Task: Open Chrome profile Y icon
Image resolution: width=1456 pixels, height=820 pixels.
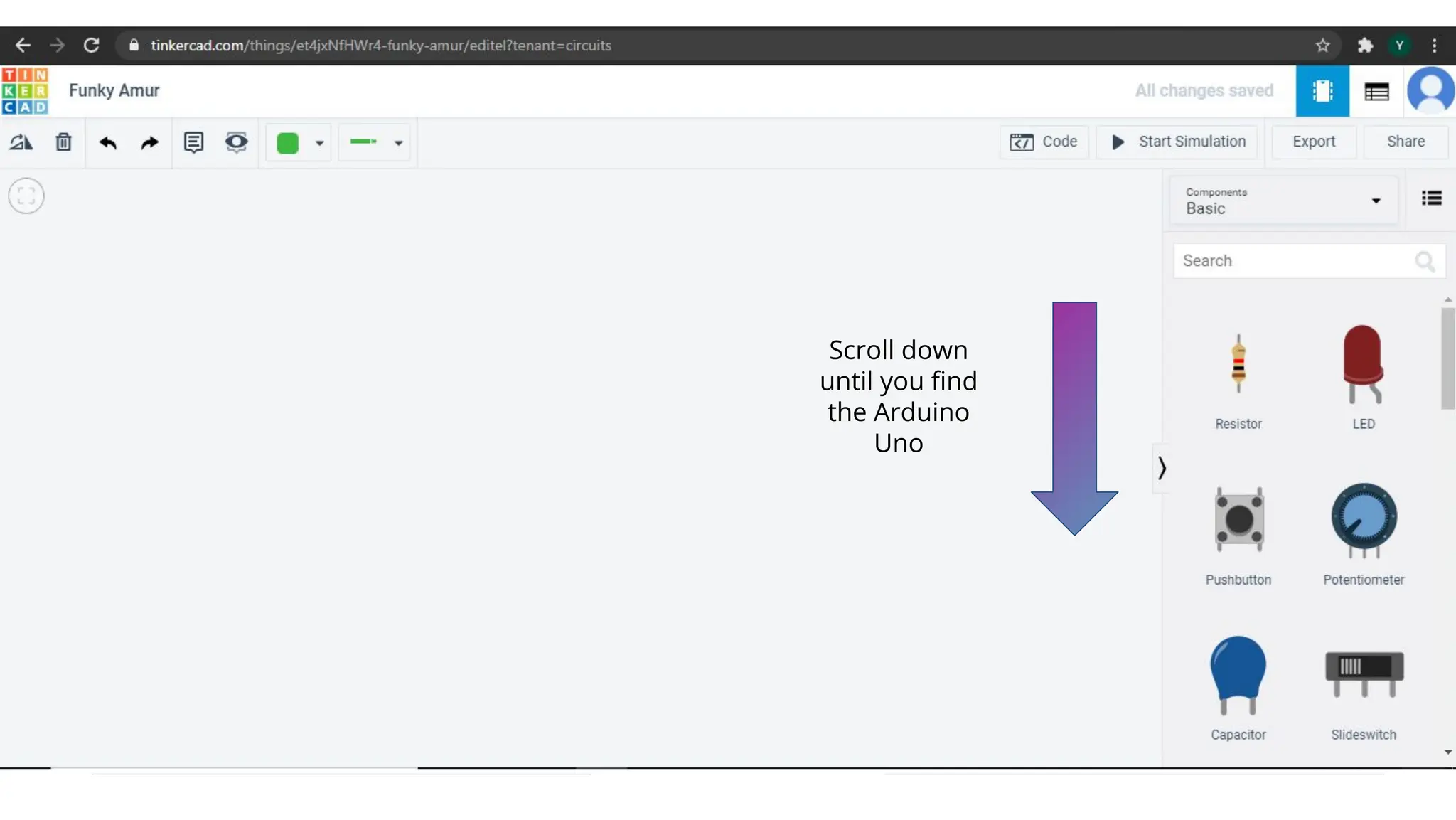Action: (1400, 46)
